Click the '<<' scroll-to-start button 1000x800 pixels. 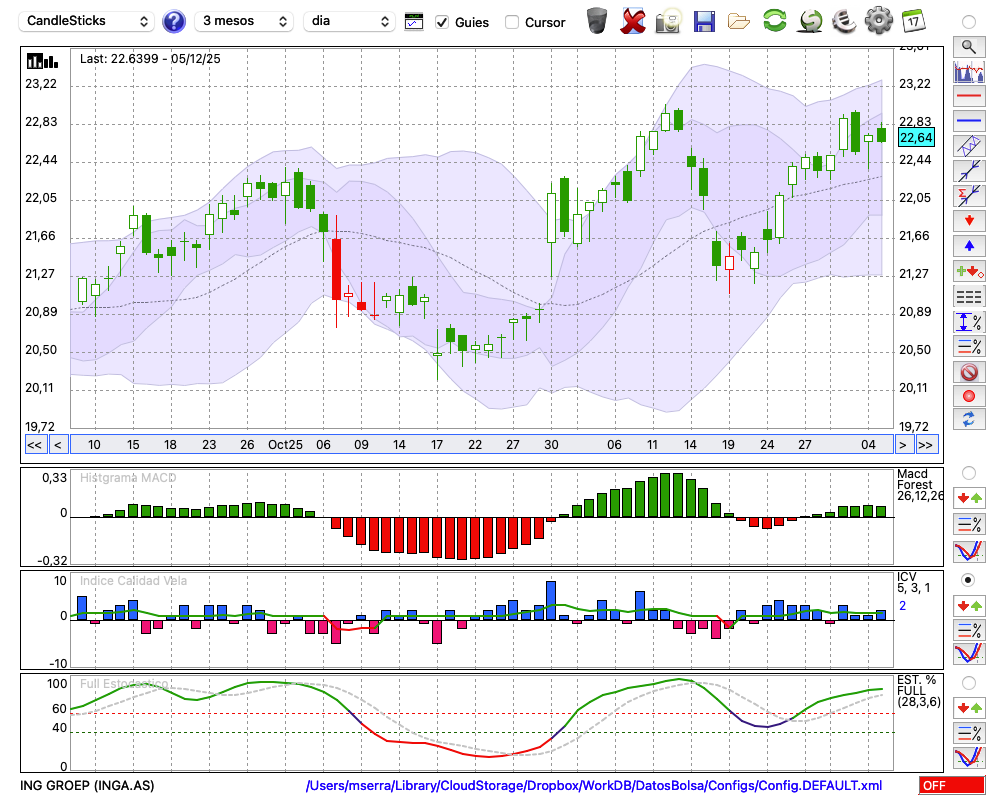pos(34,445)
